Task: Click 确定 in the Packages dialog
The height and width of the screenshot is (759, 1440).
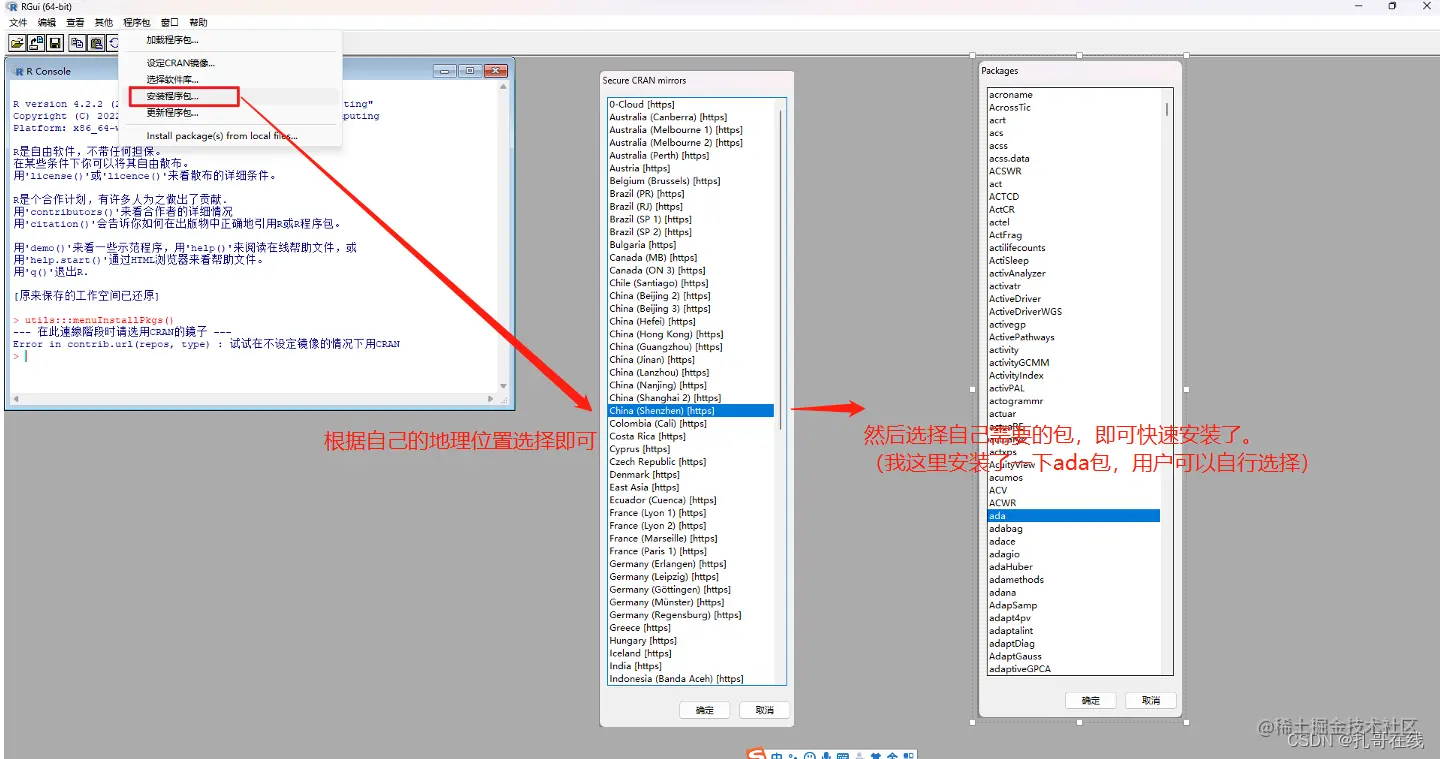Action: tap(1091, 700)
